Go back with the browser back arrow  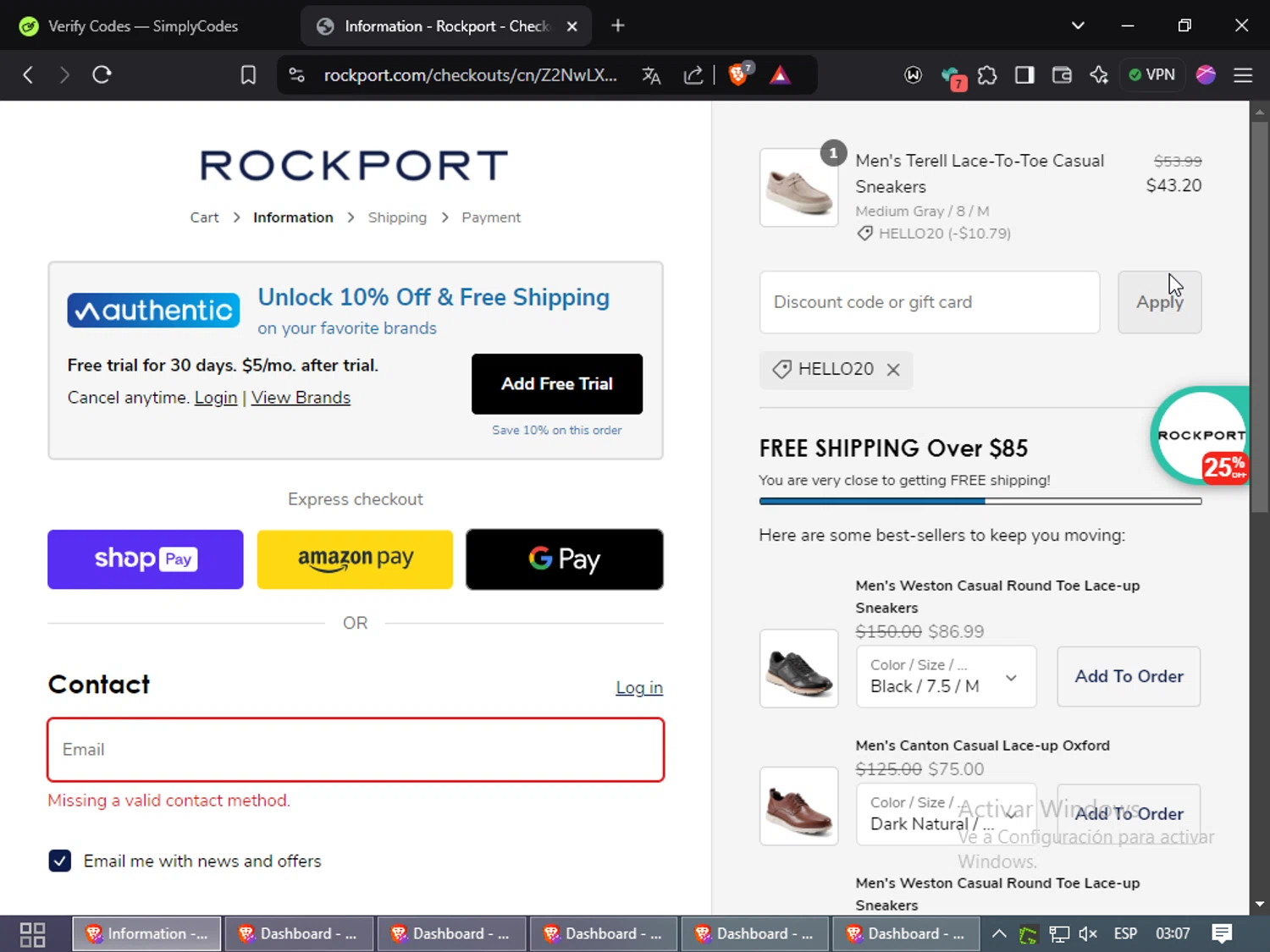pyautogui.click(x=28, y=74)
